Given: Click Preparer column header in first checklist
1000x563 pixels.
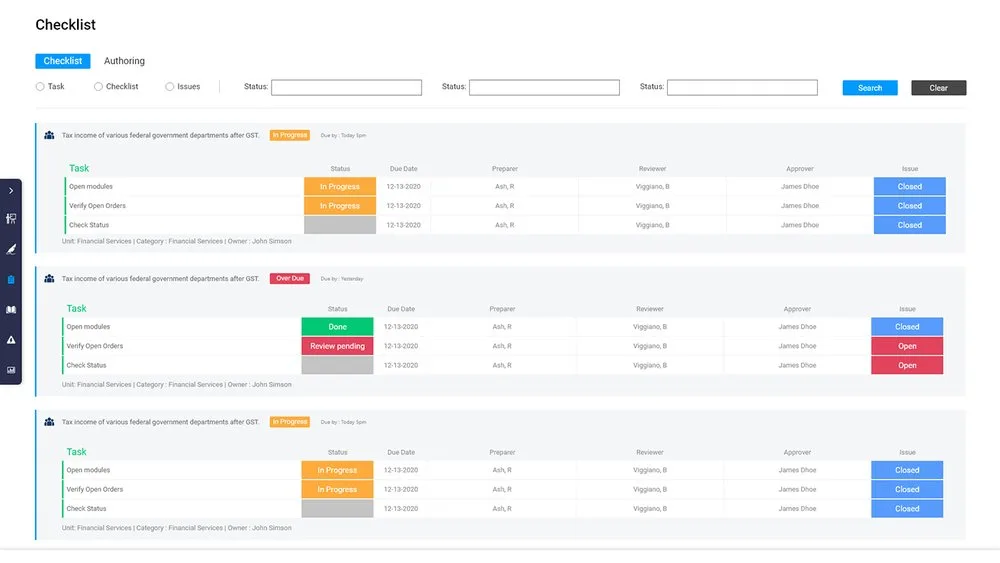Looking at the screenshot, I should click(x=504, y=169).
